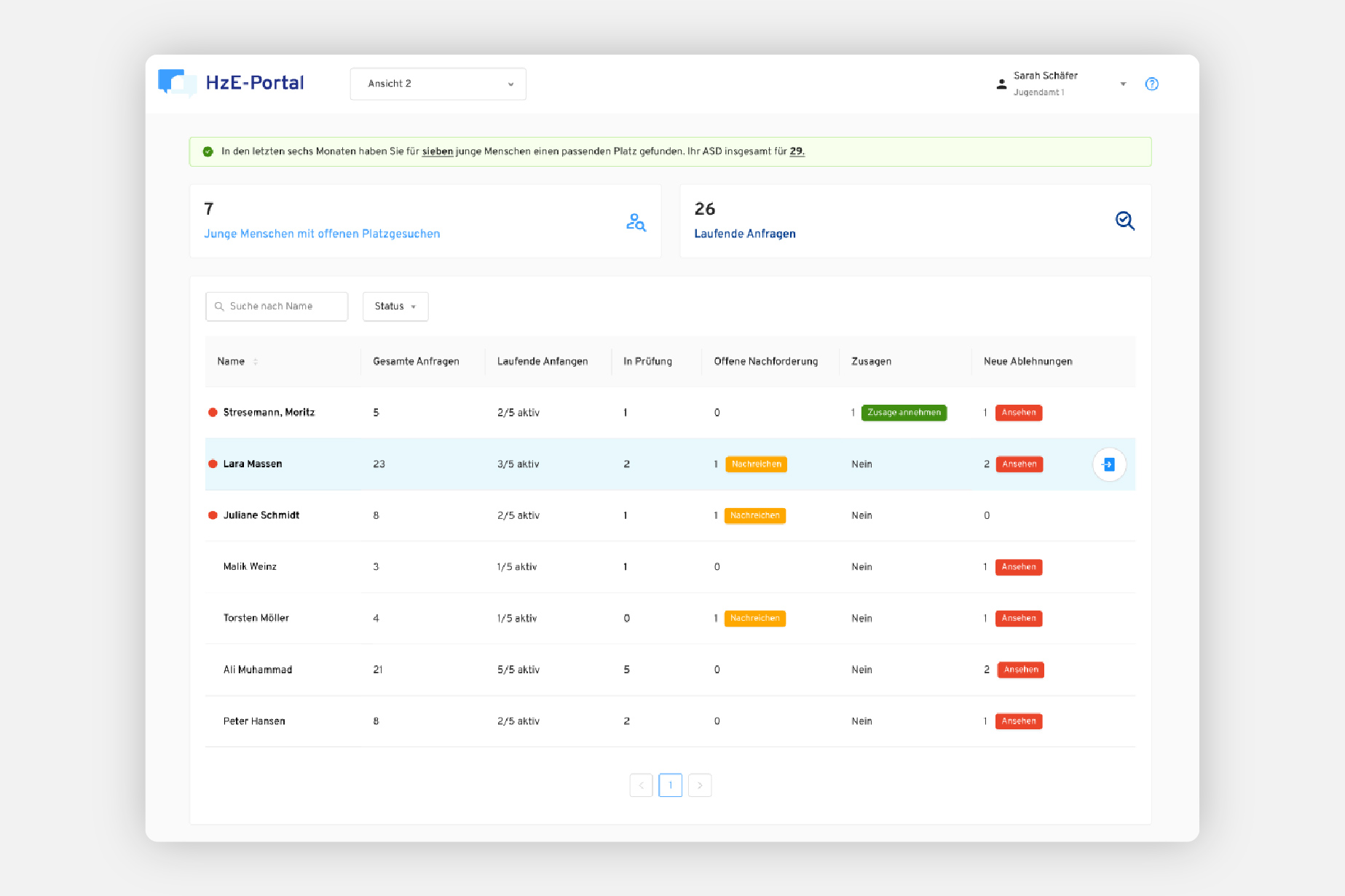Open the help question mark icon
The width and height of the screenshot is (1345, 896).
(x=1151, y=84)
